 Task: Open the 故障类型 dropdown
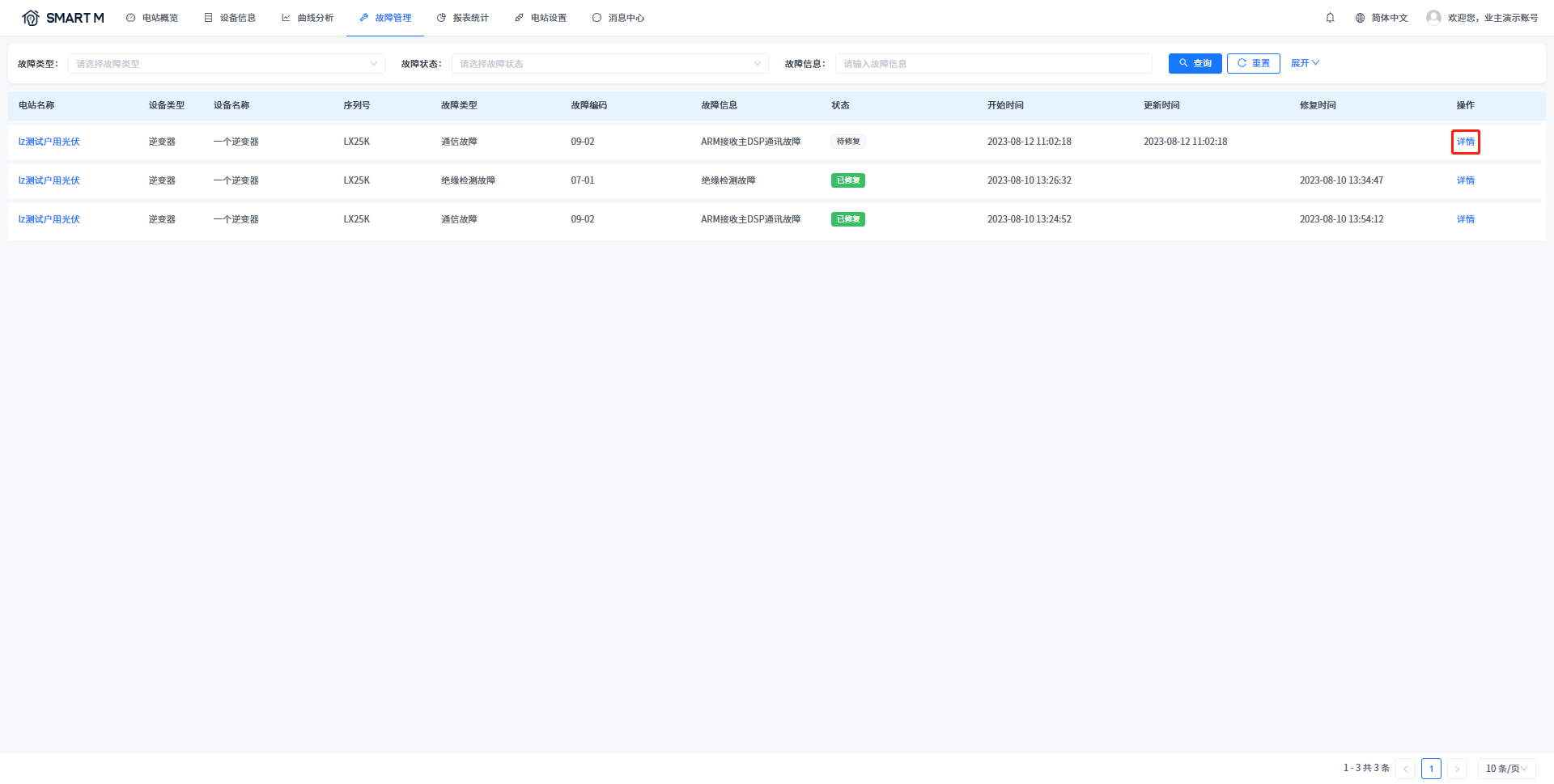tap(226, 64)
